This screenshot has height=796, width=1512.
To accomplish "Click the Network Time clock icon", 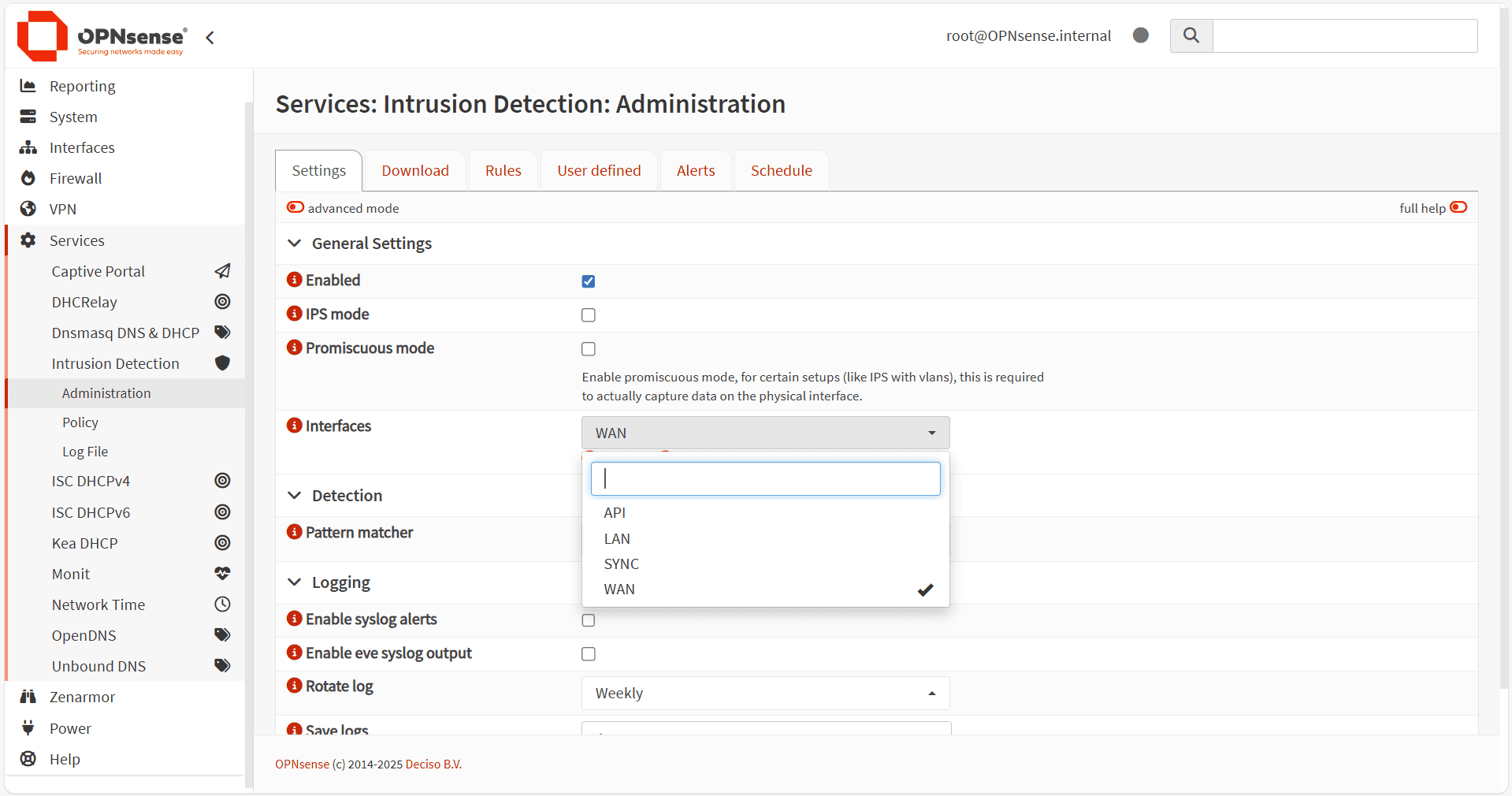I will coord(222,604).
